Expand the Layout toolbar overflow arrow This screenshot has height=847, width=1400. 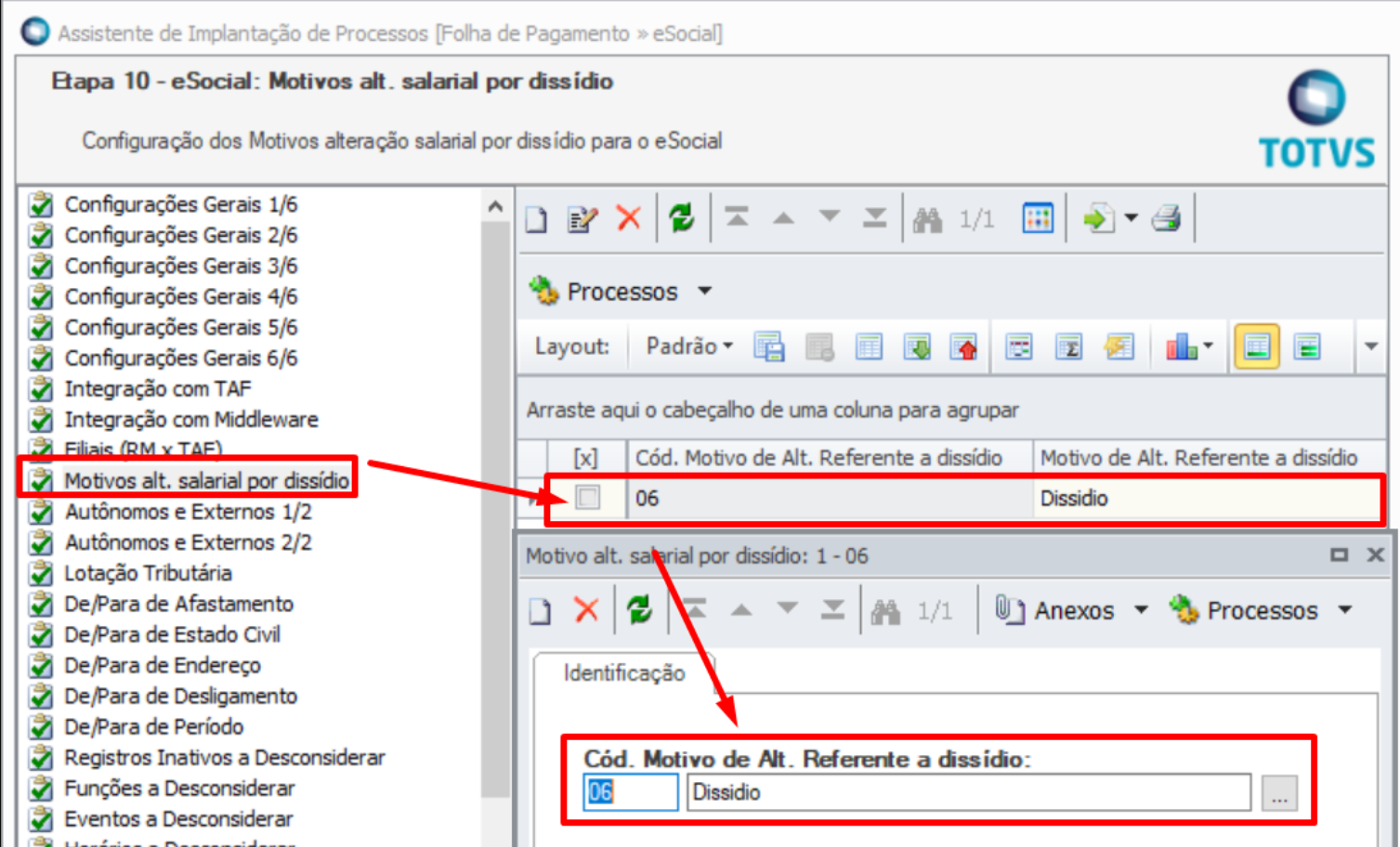1371,346
